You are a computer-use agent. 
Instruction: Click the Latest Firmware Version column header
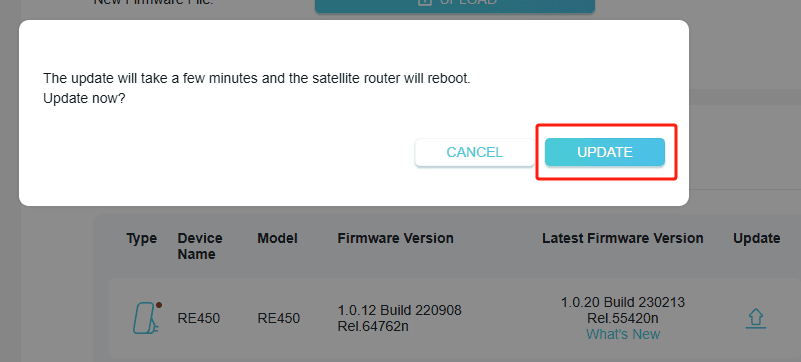pyautogui.click(x=623, y=238)
